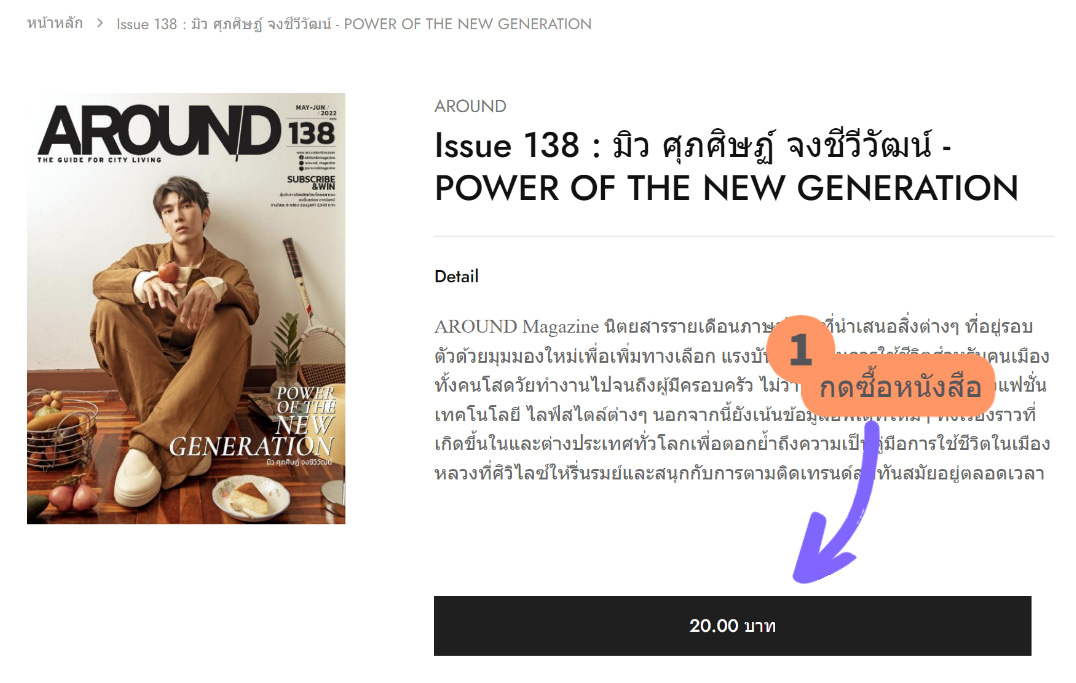The height and width of the screenshot is (683, 1076).
Task: Click the 138 issue number on cover
Action: (312, 134)
